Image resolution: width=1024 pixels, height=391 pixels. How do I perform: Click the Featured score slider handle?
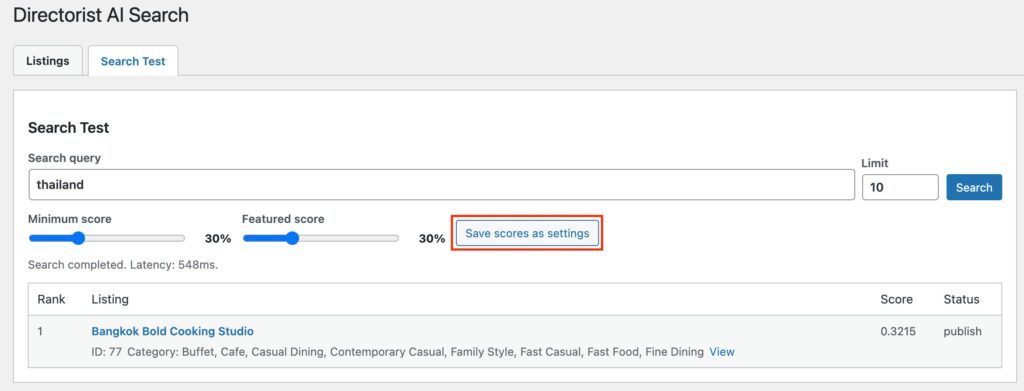click(293, 238)
